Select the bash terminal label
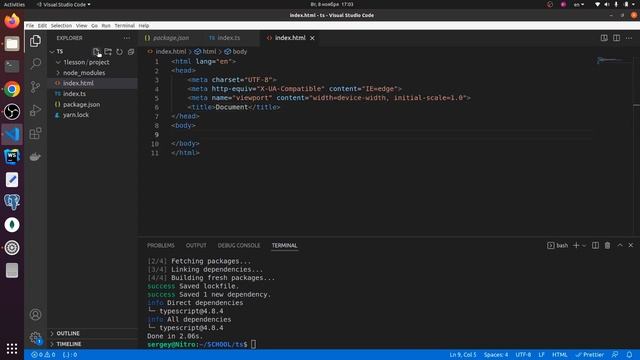The height and width of the screenshot is (360, 640). [558, 245]
